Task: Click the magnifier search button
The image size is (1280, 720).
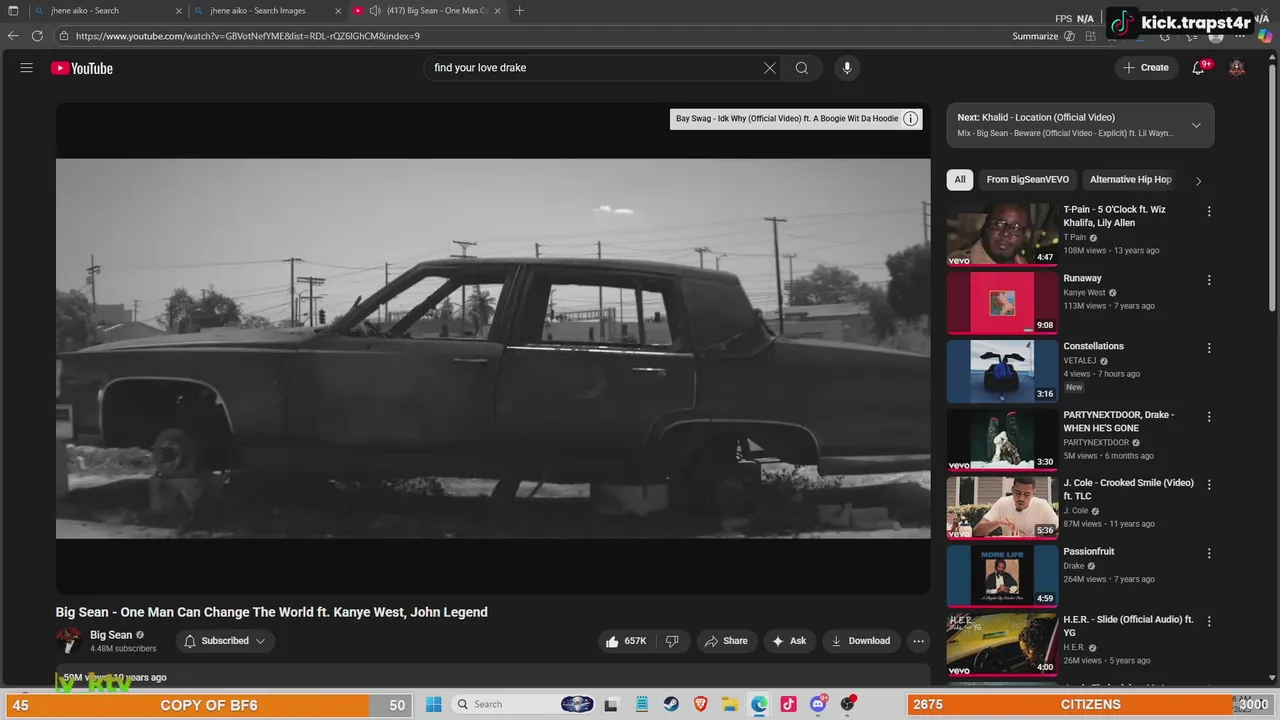Action: (802, 68)
